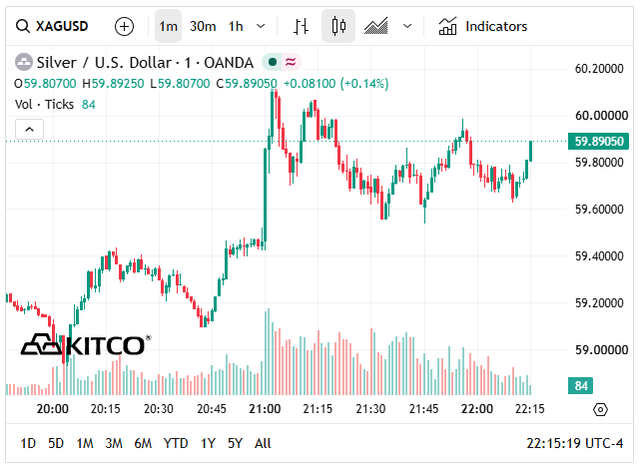This screenshot has width=640, height=467.
Task: Select the Bars chart style icon
Action: 301,27
